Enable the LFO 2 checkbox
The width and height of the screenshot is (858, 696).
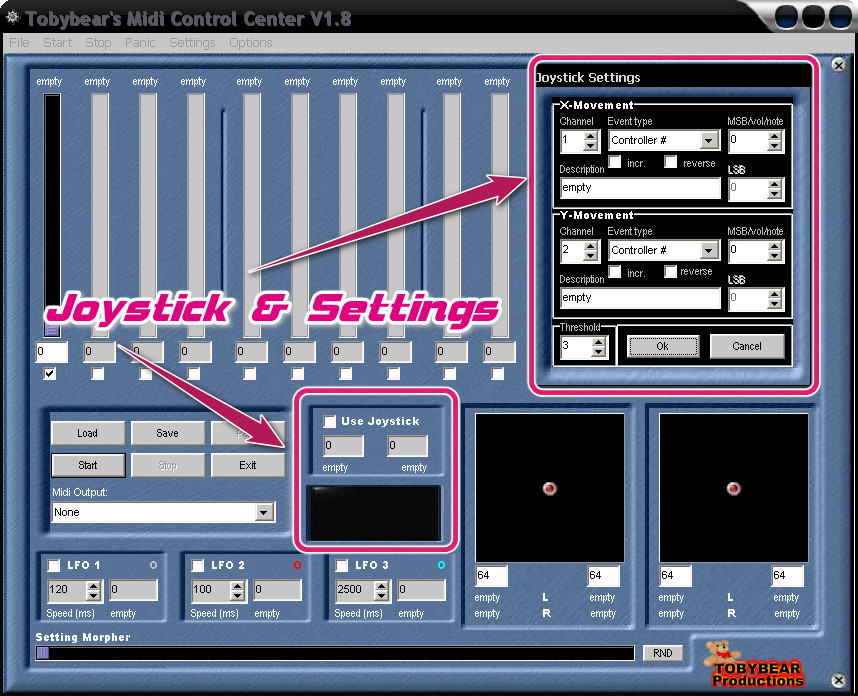[198, 565]
